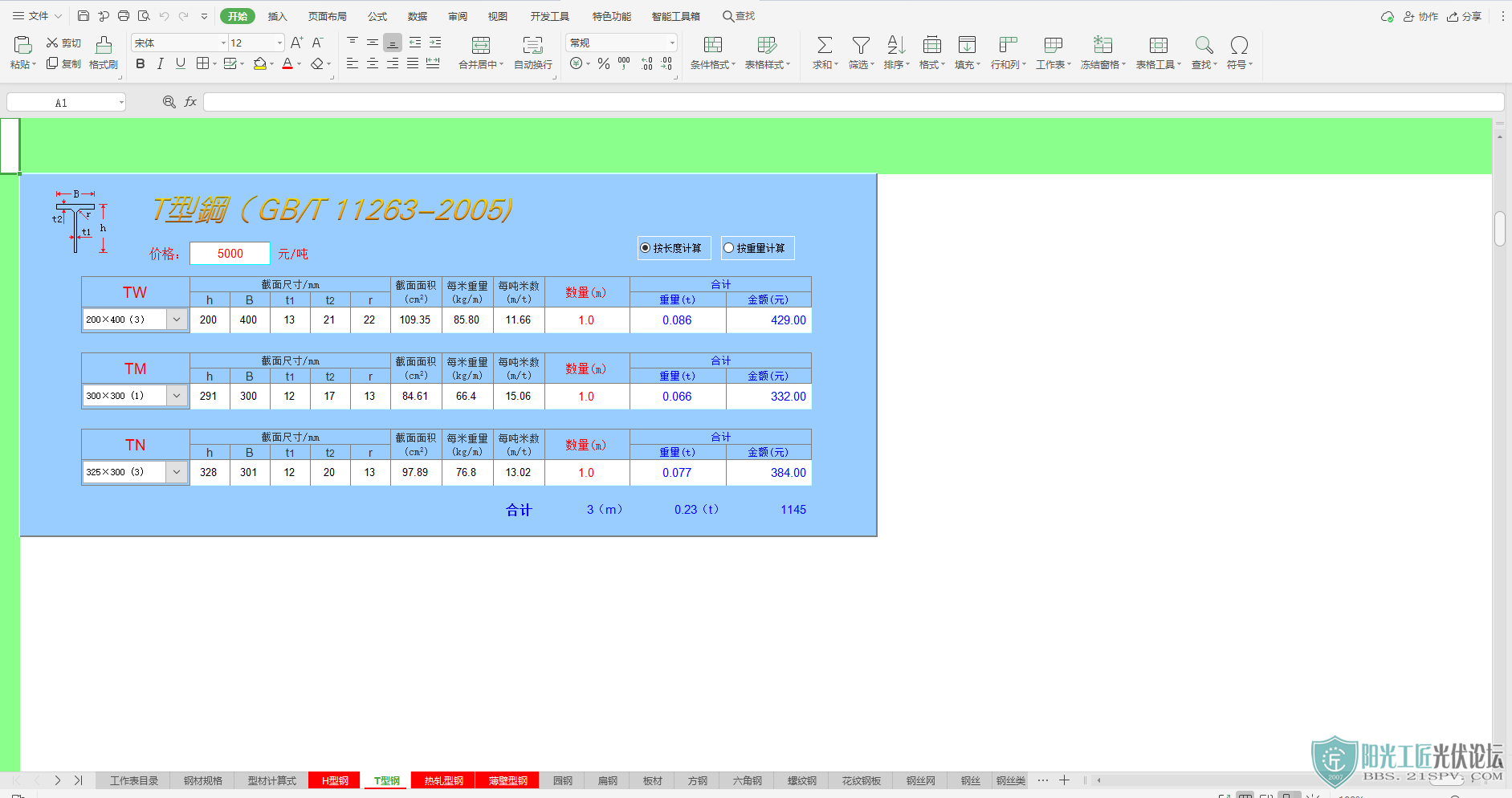The width and height of the screenshot is (1512, 798).
Task: Open the H型钢 sheet tab
Action: point(335,780)
